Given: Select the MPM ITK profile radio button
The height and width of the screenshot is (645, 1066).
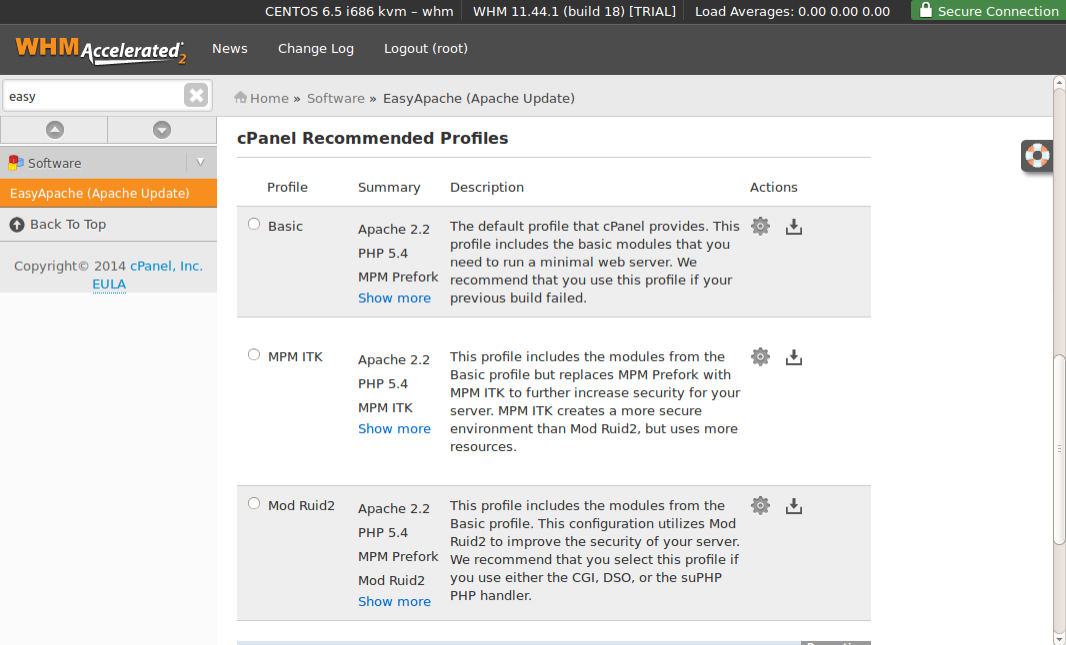Looking at the screenshot, I should pyautogui.click(x=254, y=355).
